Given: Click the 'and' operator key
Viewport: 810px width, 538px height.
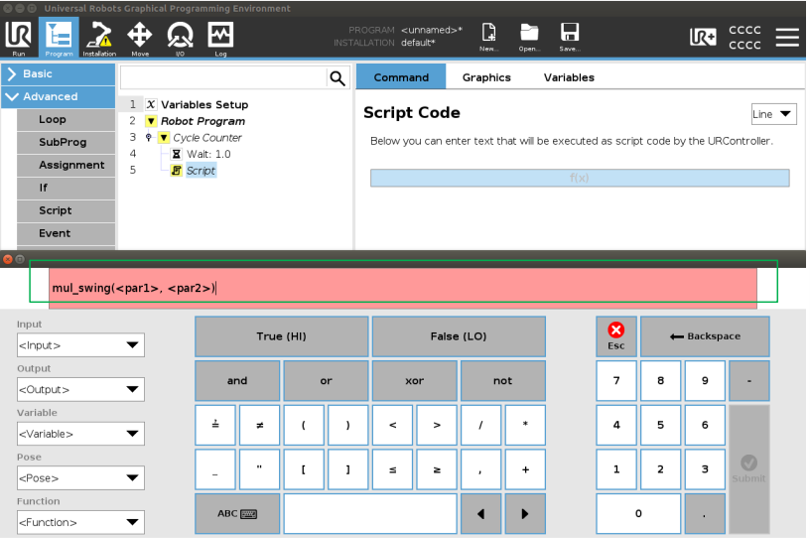Looking at the screenshot, I should click(x=237, y=381).
